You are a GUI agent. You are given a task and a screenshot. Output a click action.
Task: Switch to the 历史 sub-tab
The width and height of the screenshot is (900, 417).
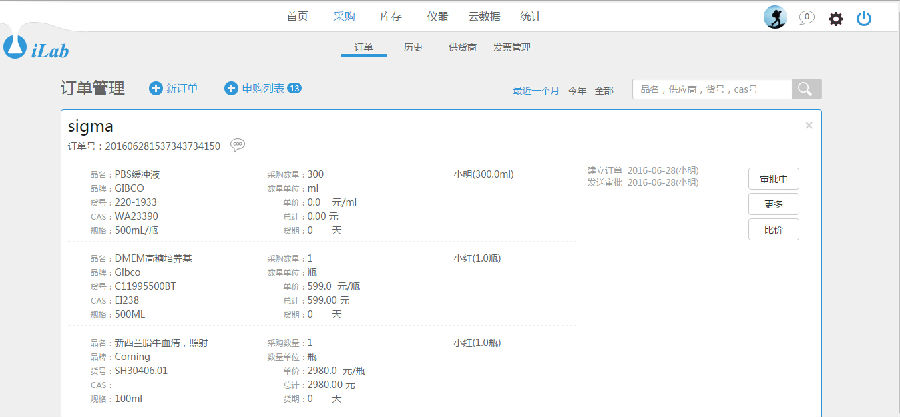(413, 48)
